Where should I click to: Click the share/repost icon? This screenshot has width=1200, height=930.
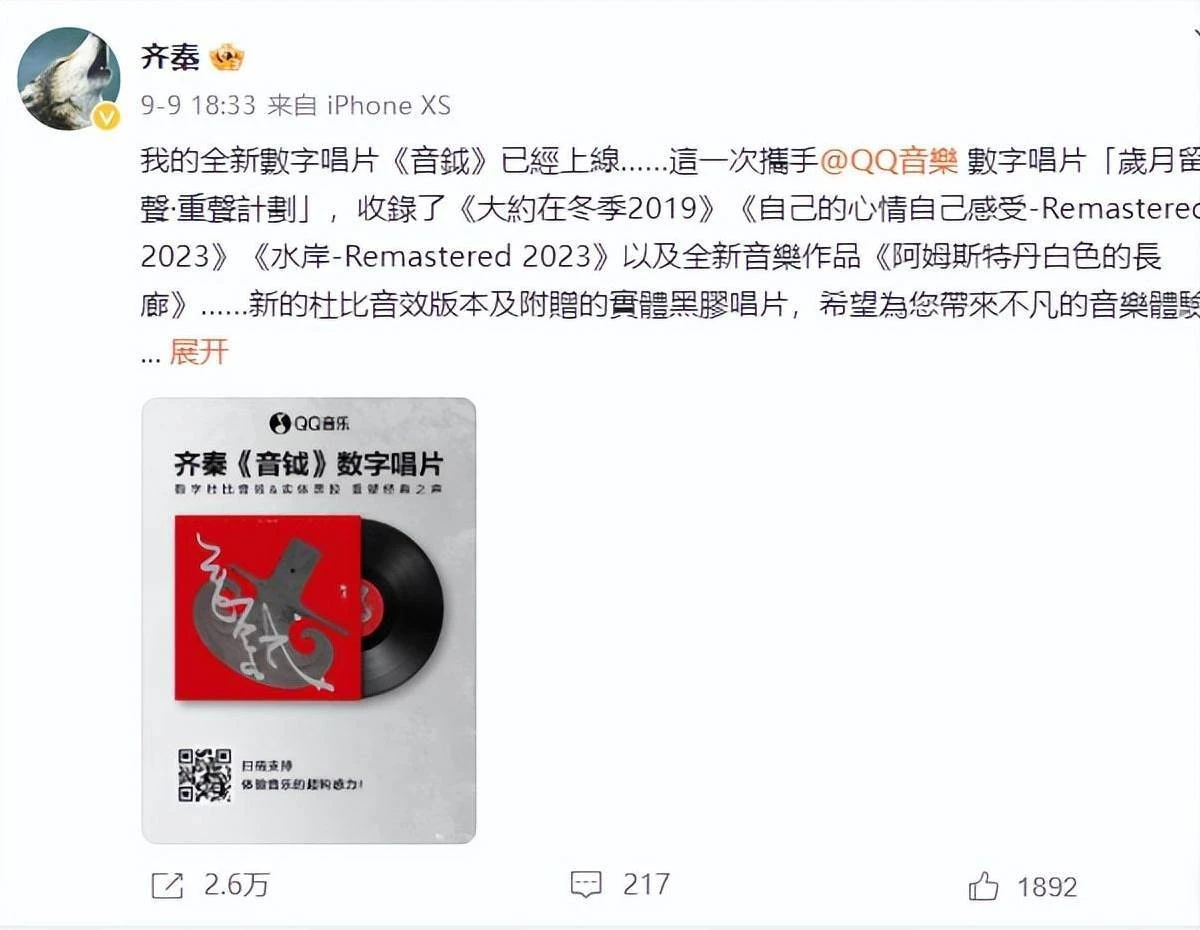[167, 885]
